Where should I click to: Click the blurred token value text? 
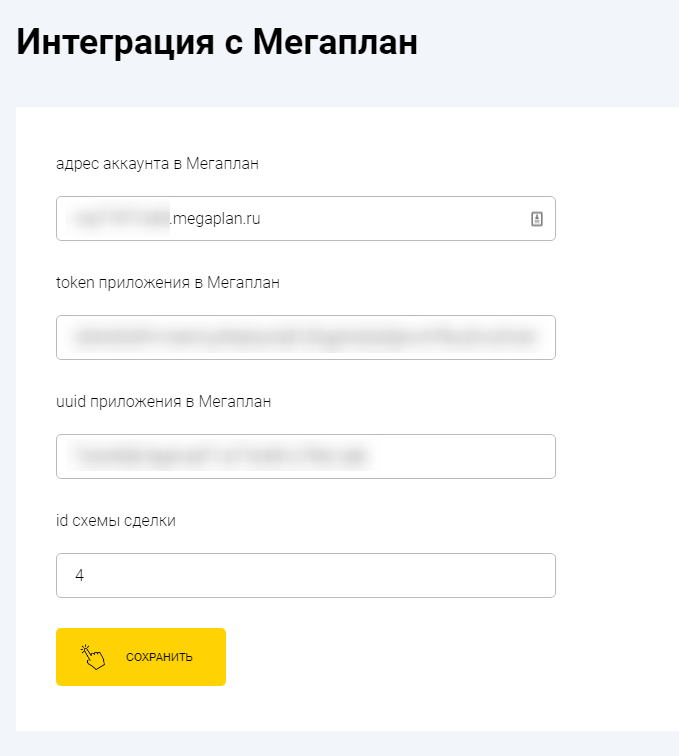point(300,337)
